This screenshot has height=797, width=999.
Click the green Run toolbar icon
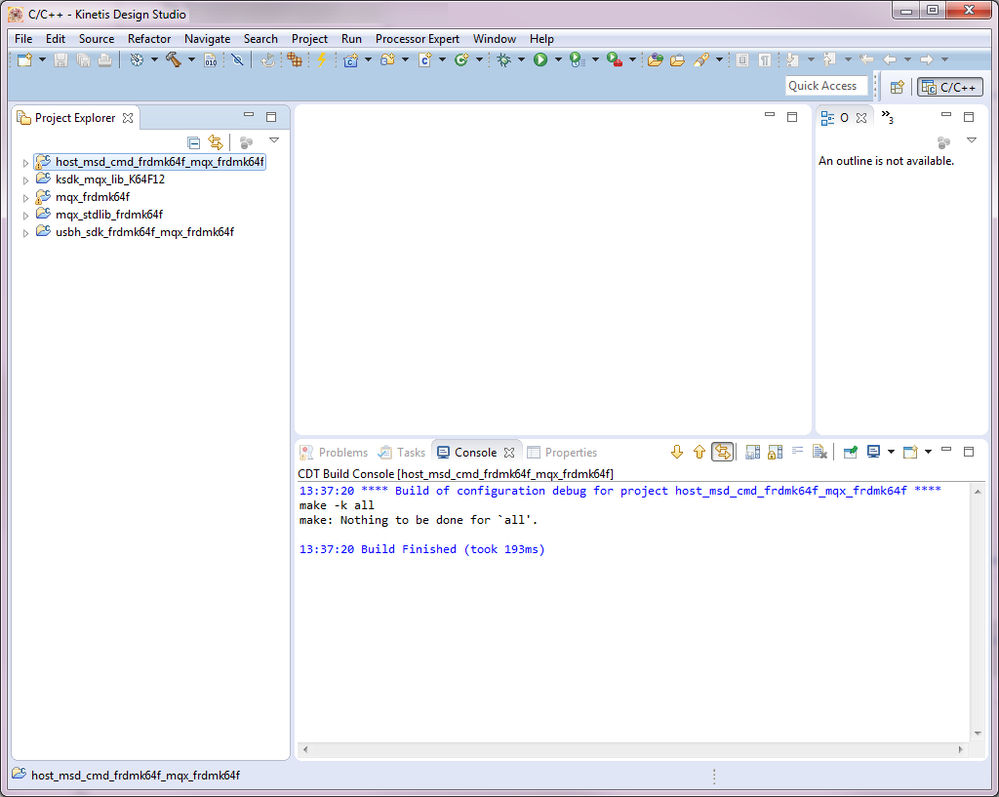coord(540,60)
